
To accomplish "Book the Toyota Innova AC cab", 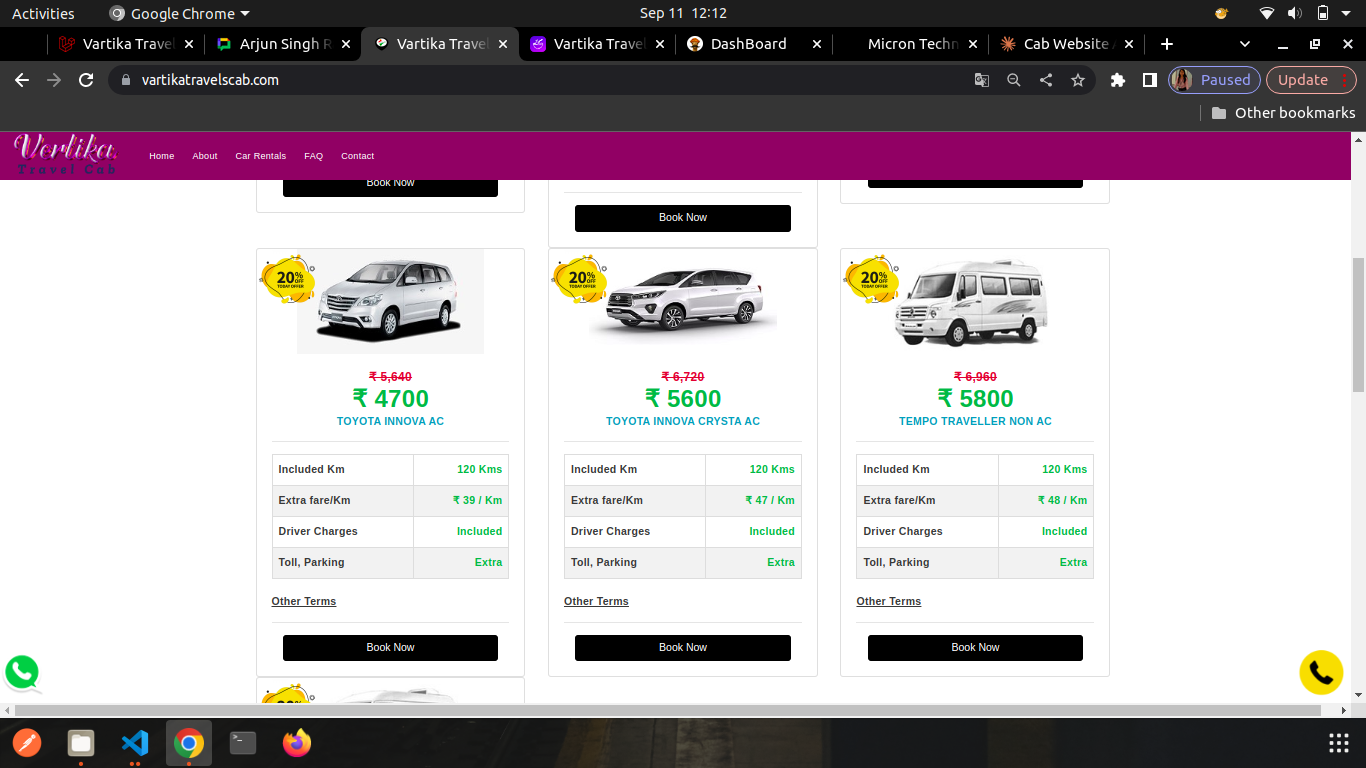I will (x=390, y=647).
